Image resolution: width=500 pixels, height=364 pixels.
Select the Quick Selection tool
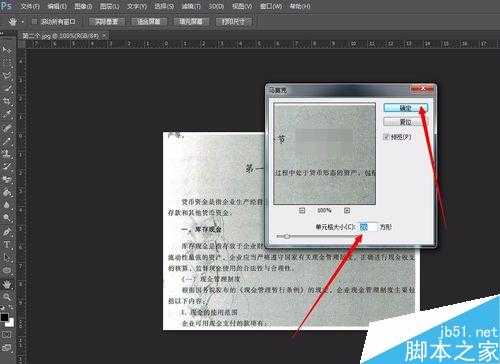click(x=7, y=88)
